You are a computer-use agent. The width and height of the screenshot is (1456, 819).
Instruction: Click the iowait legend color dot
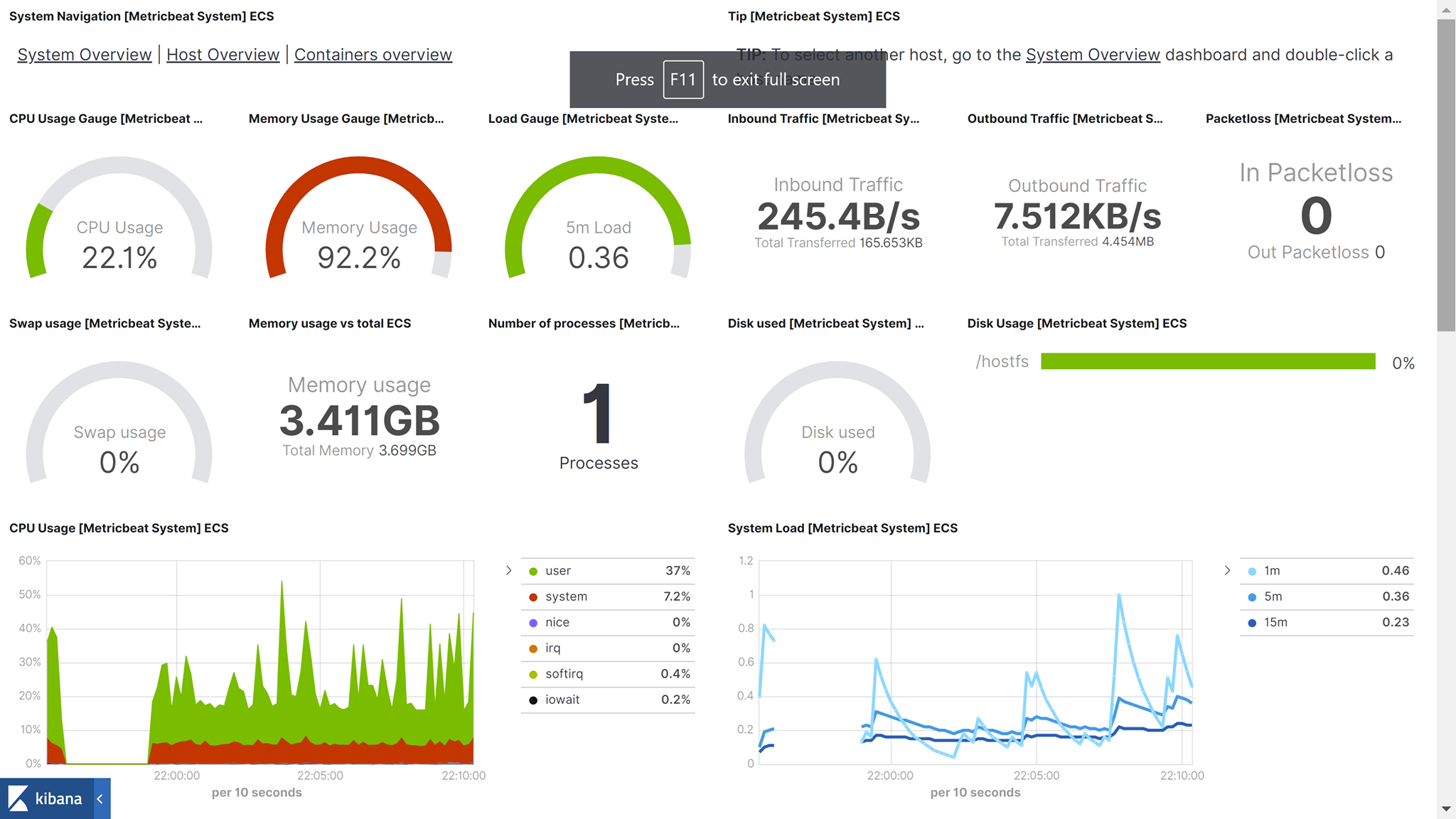[x=533, y=700]
